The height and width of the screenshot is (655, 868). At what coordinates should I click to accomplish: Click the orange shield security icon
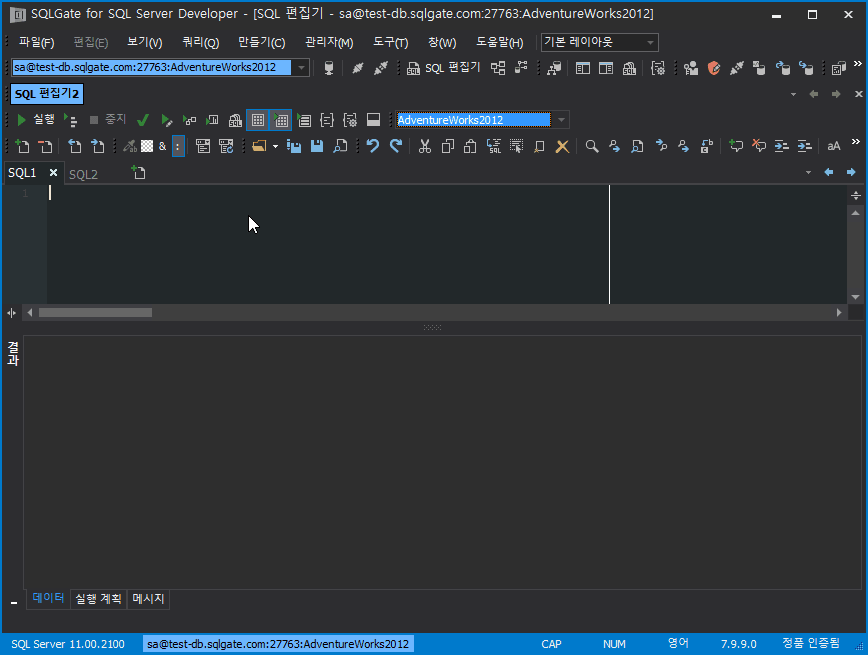714,68
